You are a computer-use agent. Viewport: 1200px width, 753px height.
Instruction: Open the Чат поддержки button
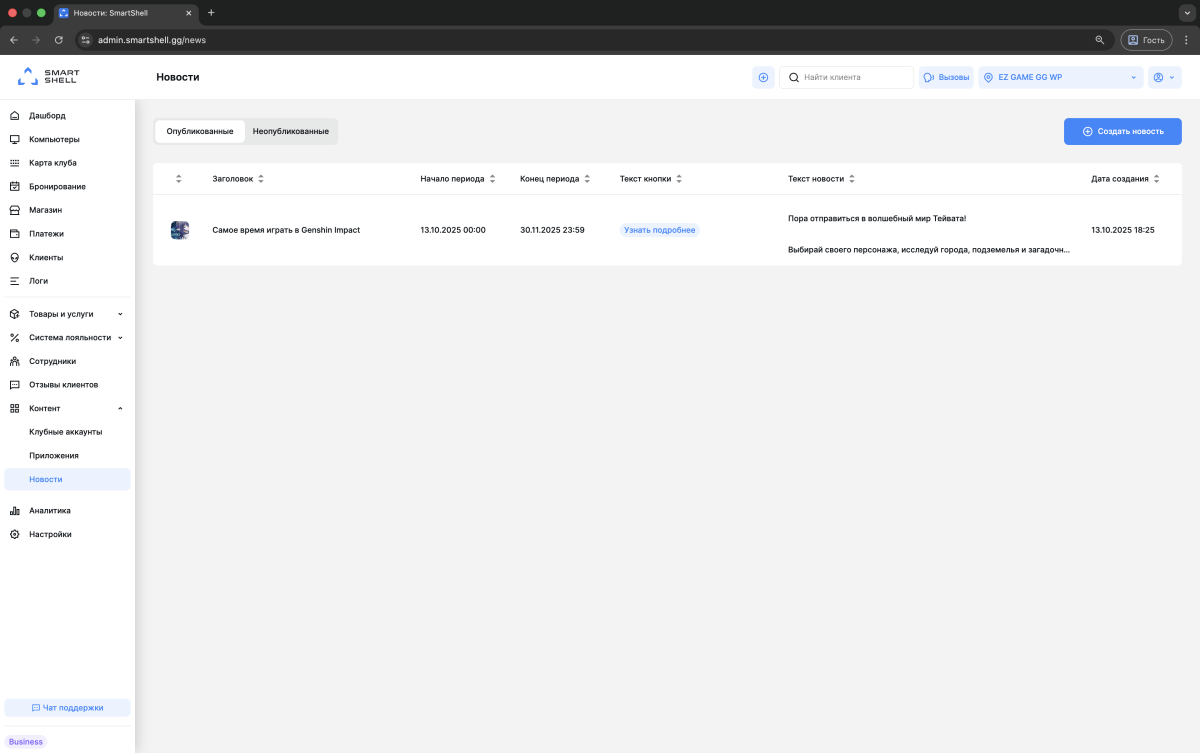(x=67, y=707)
